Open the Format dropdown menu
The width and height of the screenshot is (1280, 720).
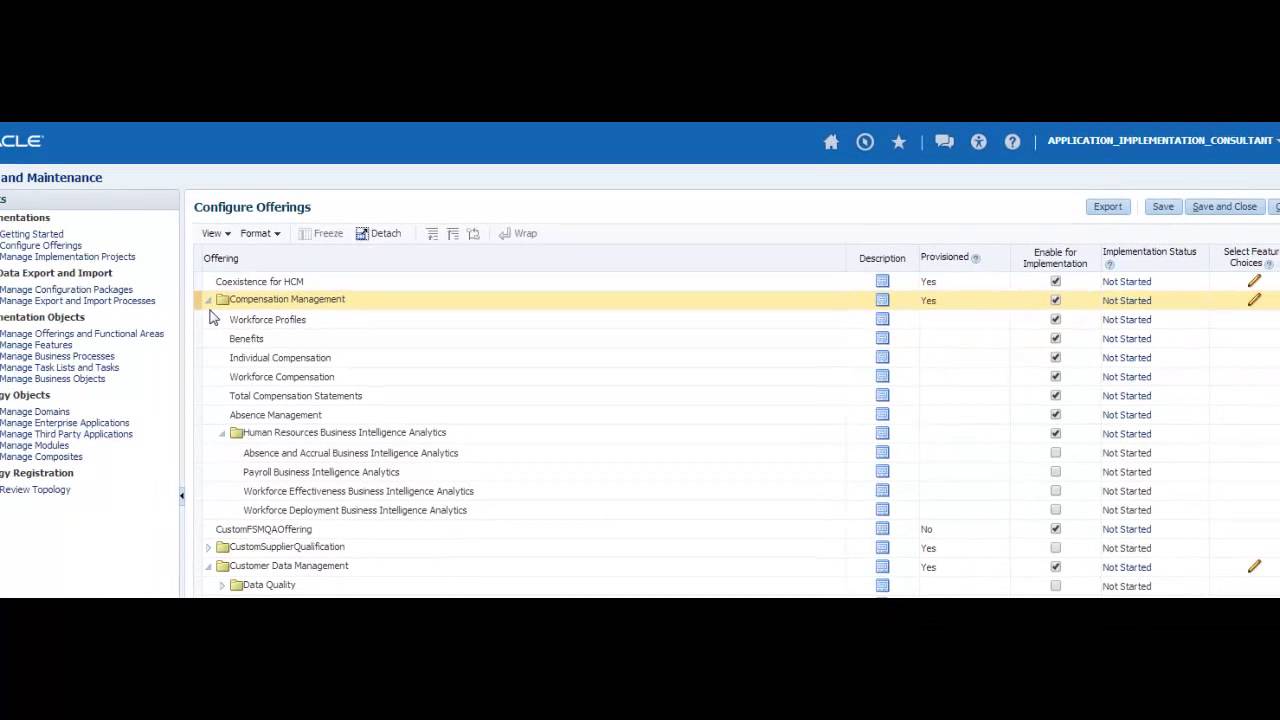[260, 233]
